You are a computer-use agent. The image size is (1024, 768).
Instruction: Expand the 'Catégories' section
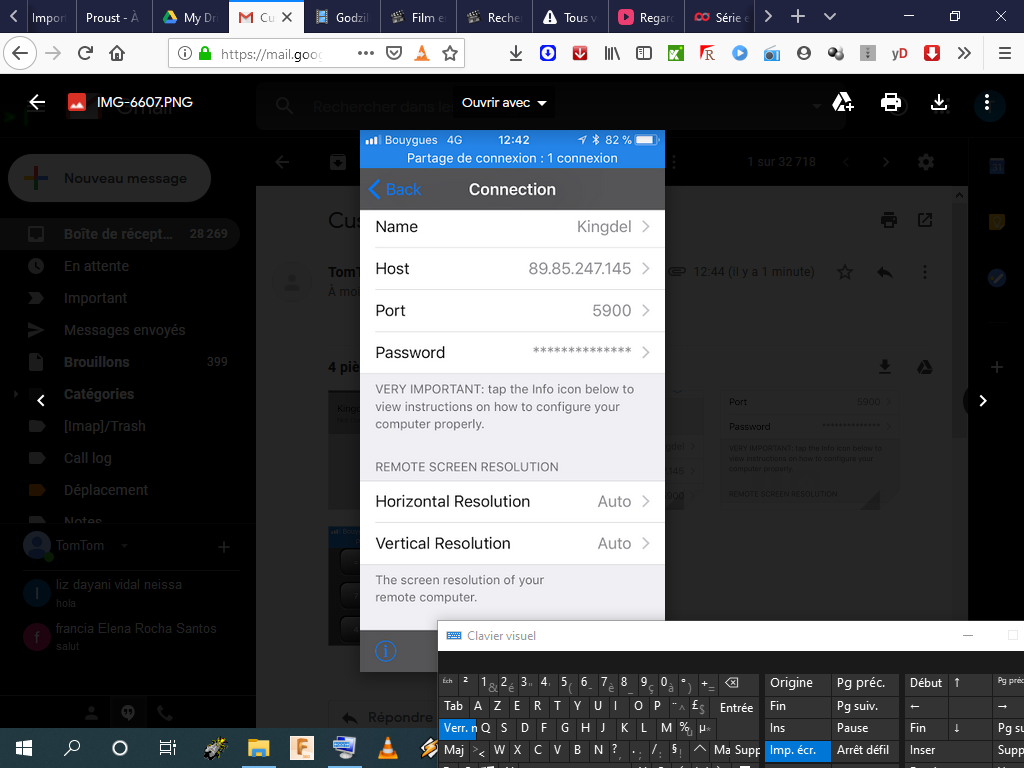point(16,394)
